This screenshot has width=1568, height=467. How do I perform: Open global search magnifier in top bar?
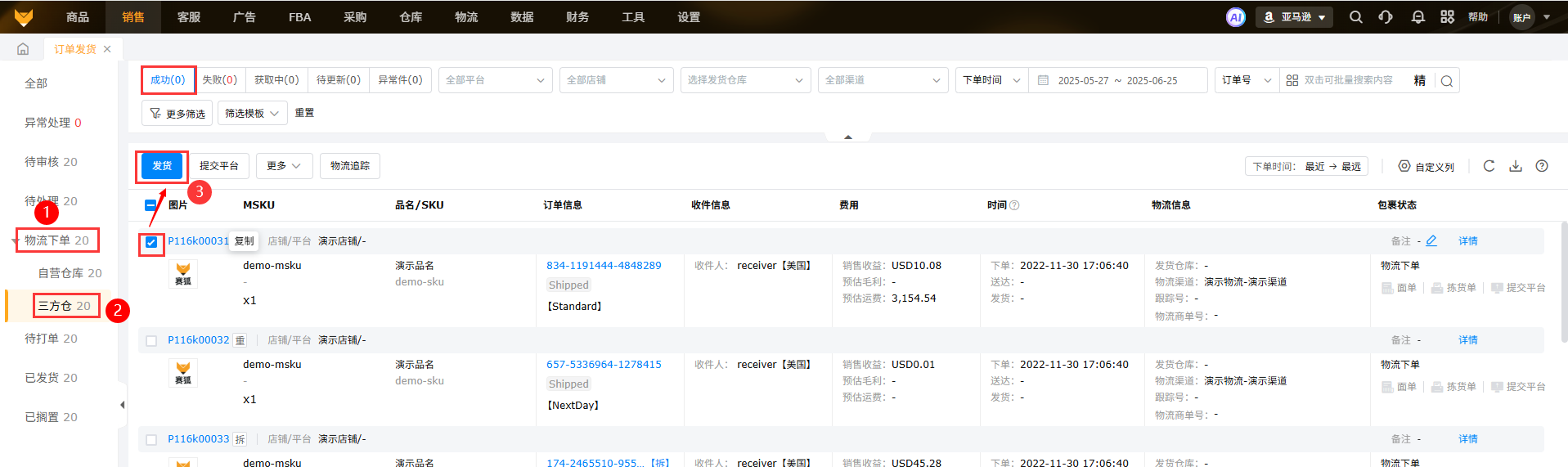pyautogui.click(x=1356, y=17)
